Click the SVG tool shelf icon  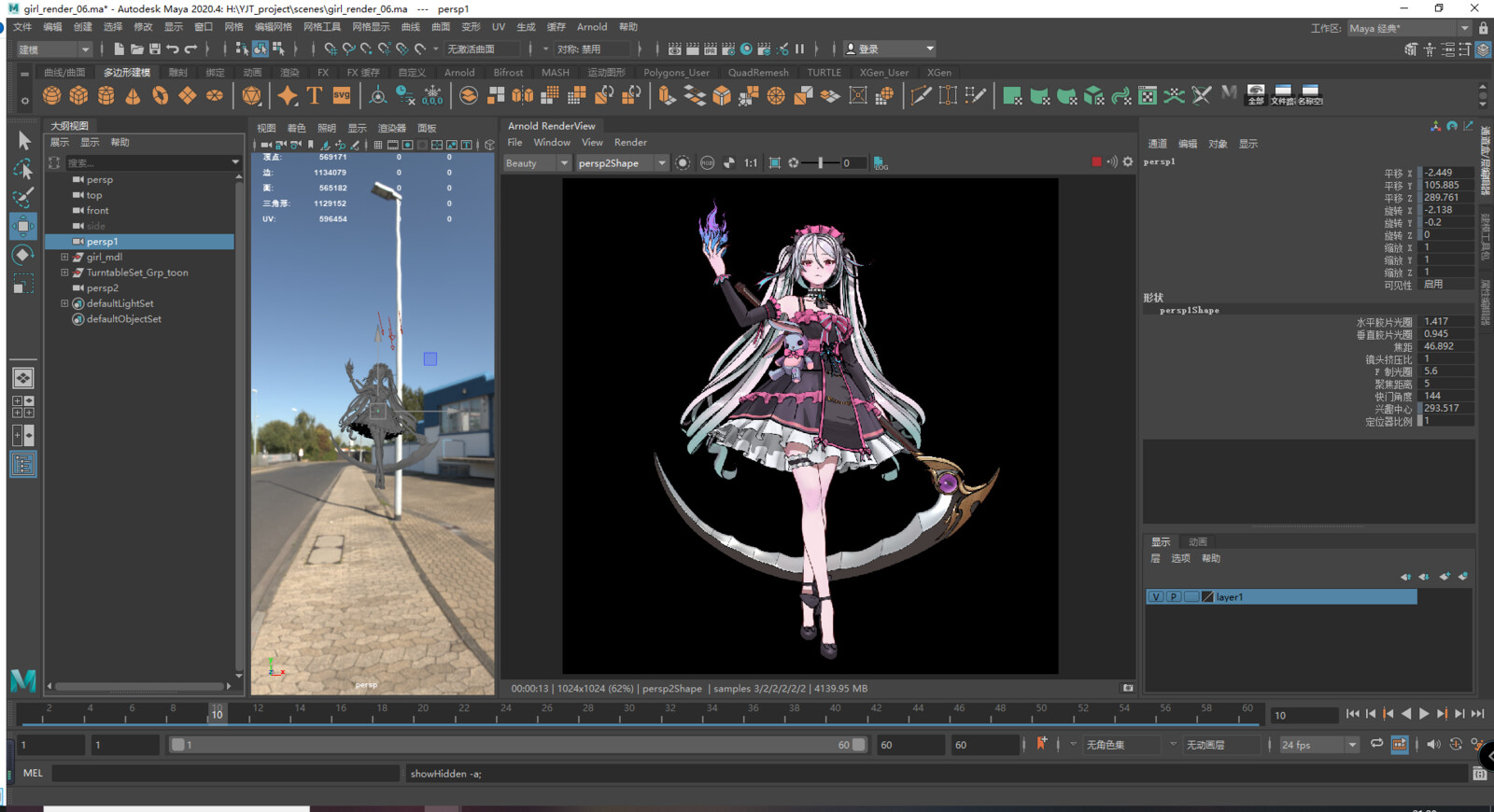pos(342,95)
